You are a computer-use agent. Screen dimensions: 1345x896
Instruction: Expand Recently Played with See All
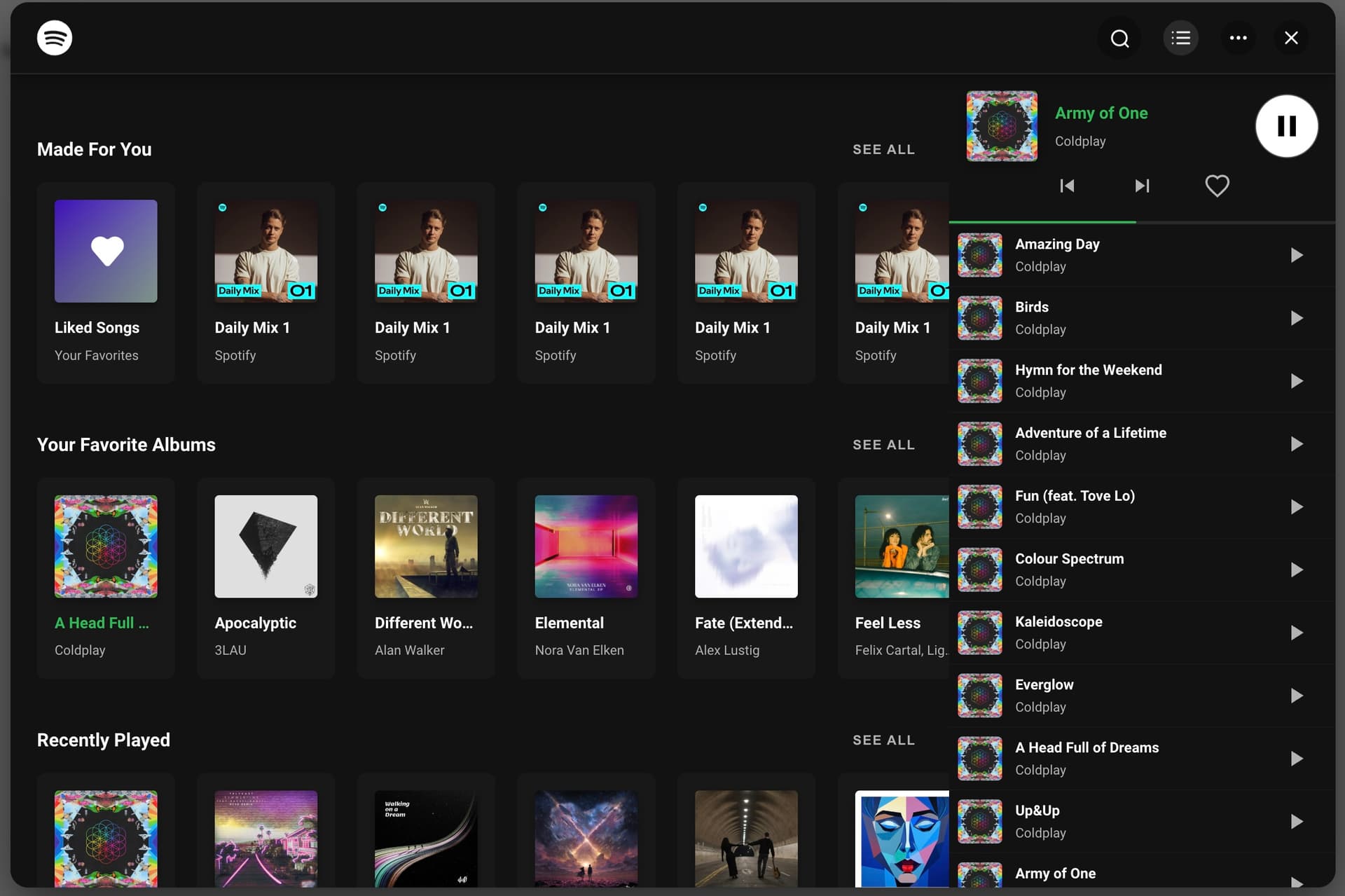pos(883,740)
